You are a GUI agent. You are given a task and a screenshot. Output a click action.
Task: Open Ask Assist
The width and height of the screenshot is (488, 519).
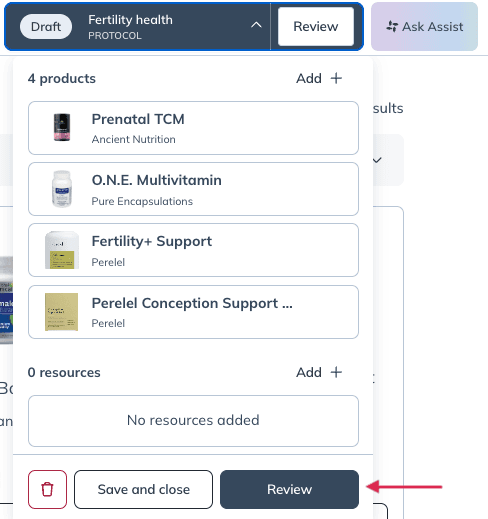(424, 27)
